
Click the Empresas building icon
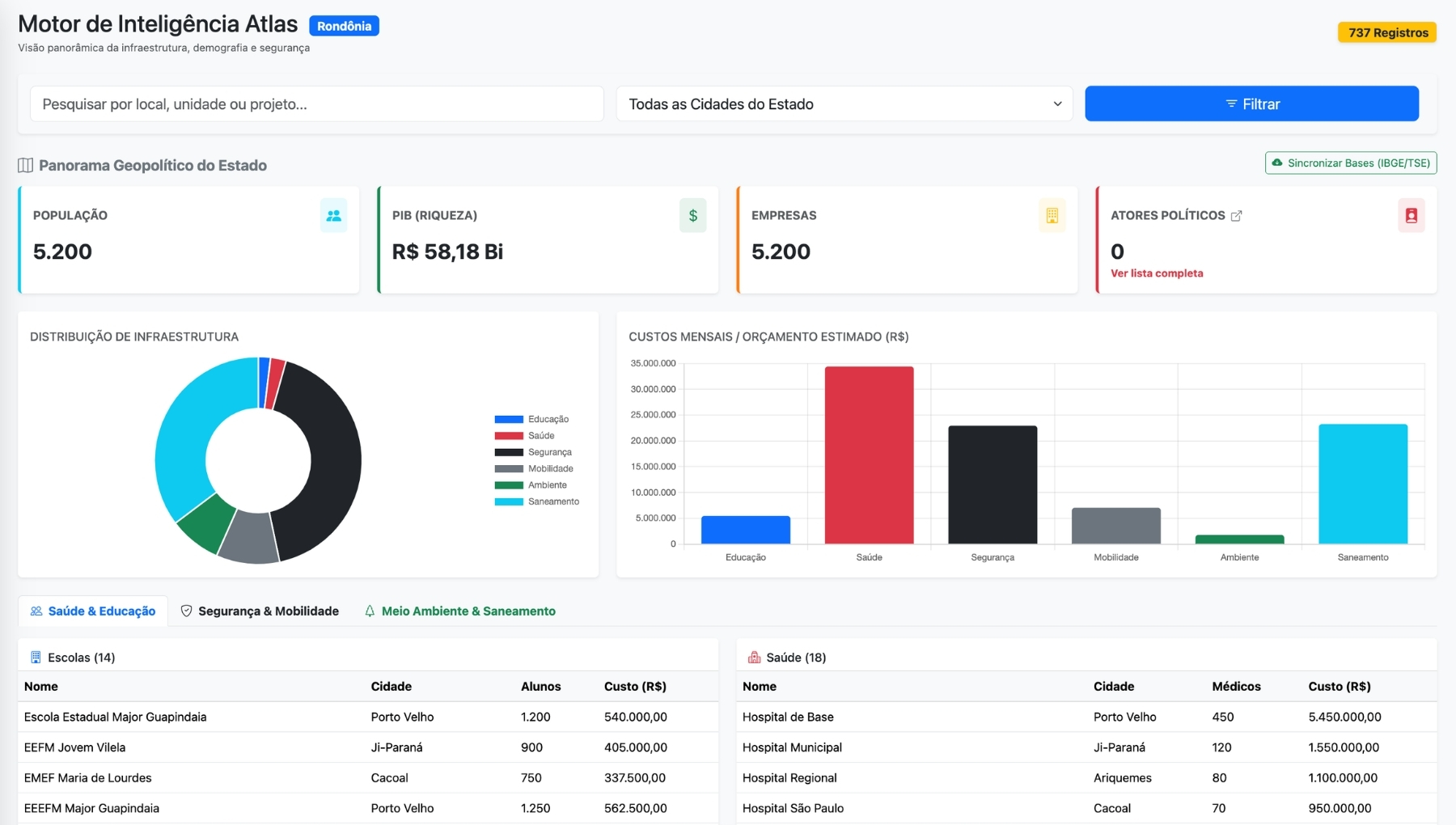pyautogui.click(x=1052, y=216)
